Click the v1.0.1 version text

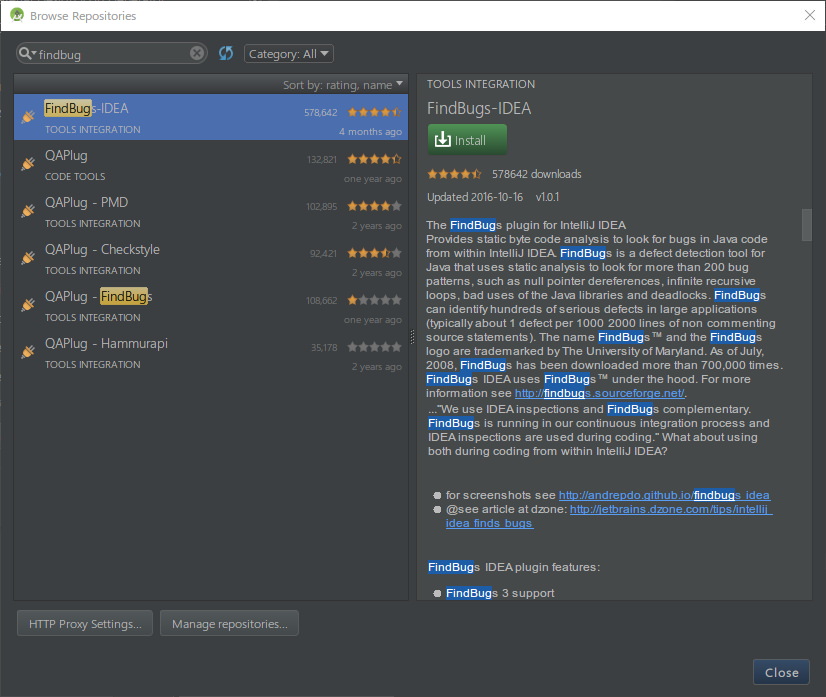(x=547, y=197)
